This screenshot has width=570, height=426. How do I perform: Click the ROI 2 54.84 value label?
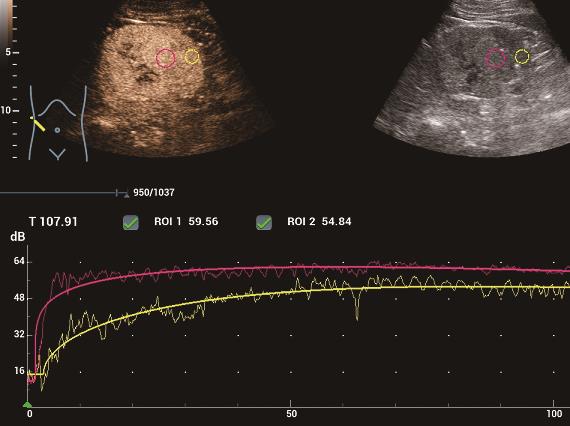[x=319, y=222]
